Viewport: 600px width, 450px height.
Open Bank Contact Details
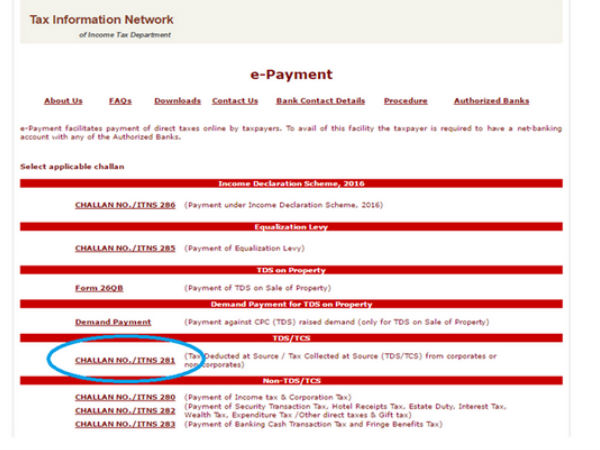click(320, 101)
